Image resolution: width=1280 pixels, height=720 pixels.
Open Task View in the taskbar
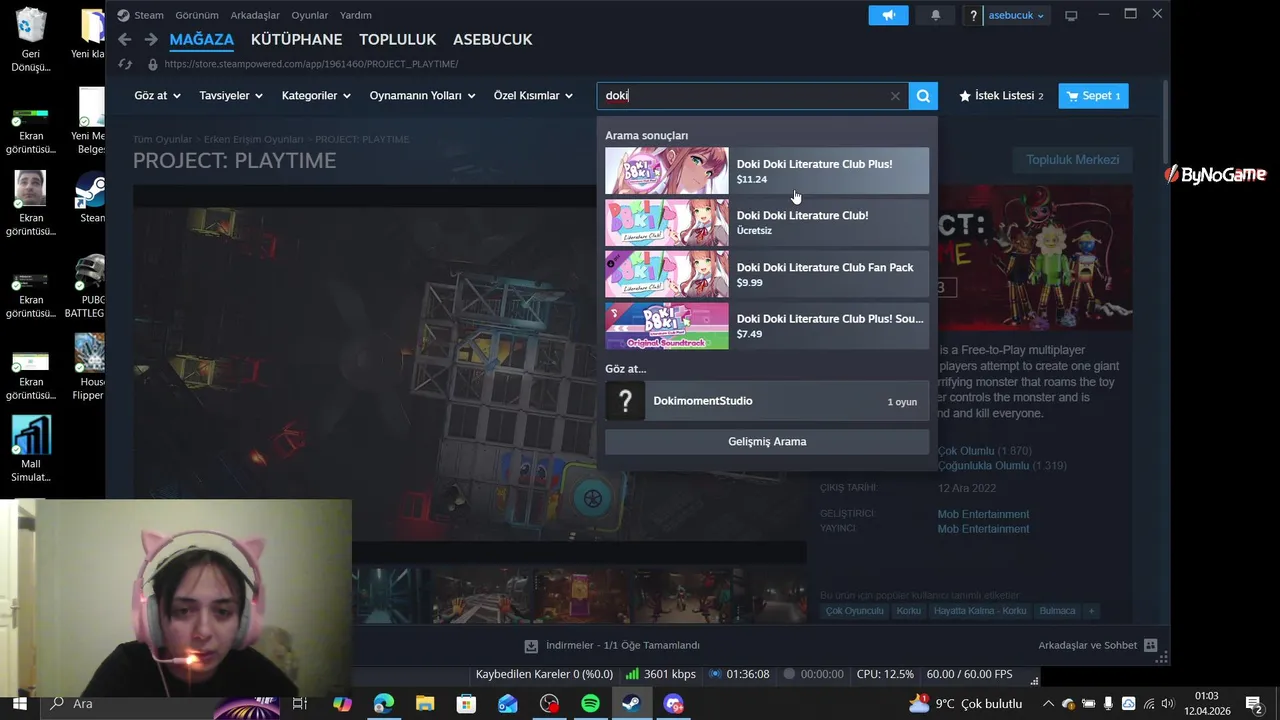(299, 704)
